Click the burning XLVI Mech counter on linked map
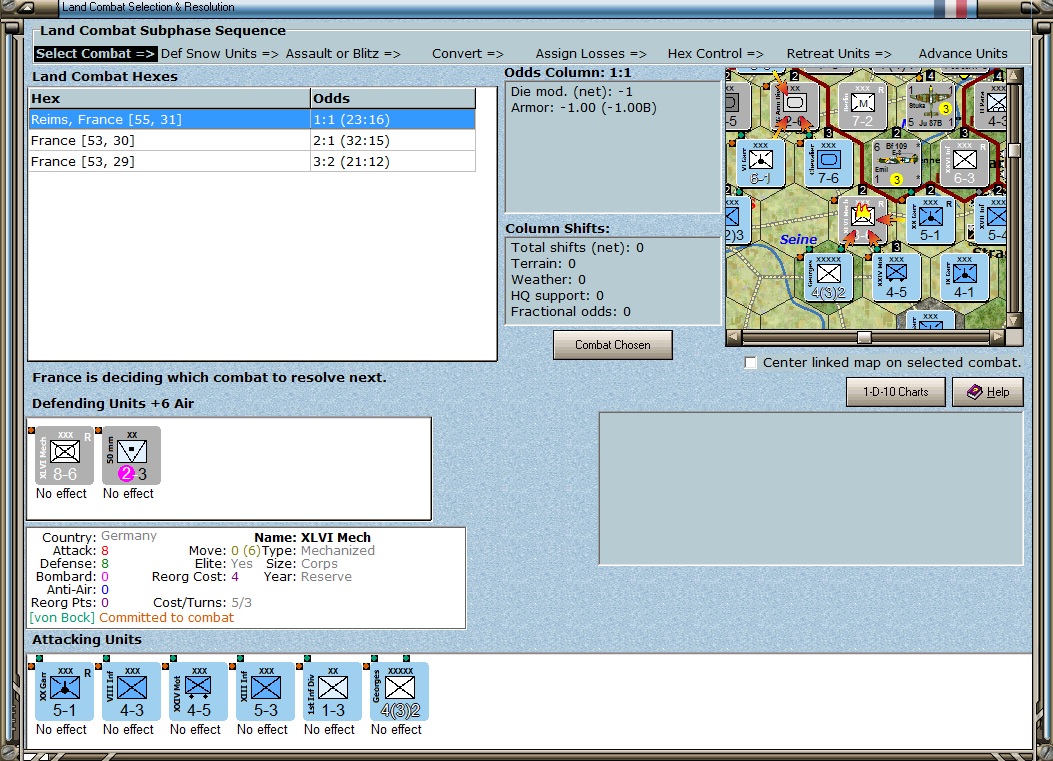This screenshot has height=761, width=1053. point(862,220)
